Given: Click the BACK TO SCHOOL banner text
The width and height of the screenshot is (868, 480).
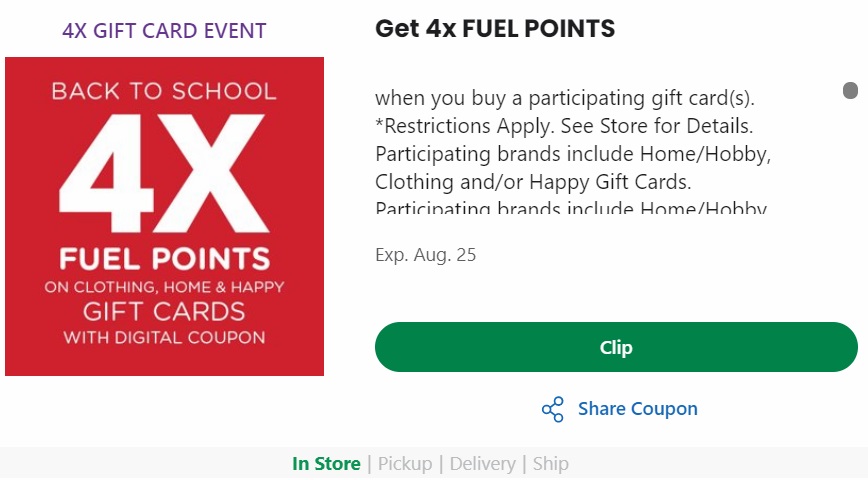Looking at the screenshot, I should click(x=164, y=91).
